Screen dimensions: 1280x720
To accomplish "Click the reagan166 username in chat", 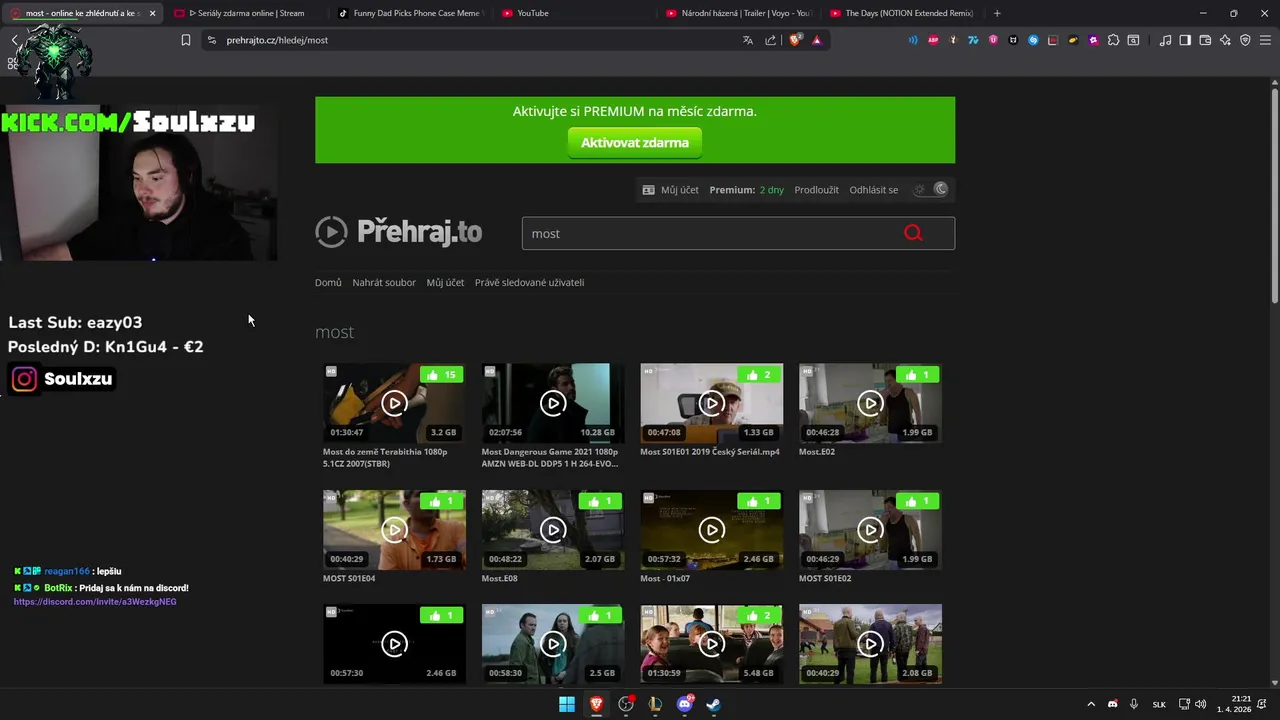I will (x=67, y=571).
